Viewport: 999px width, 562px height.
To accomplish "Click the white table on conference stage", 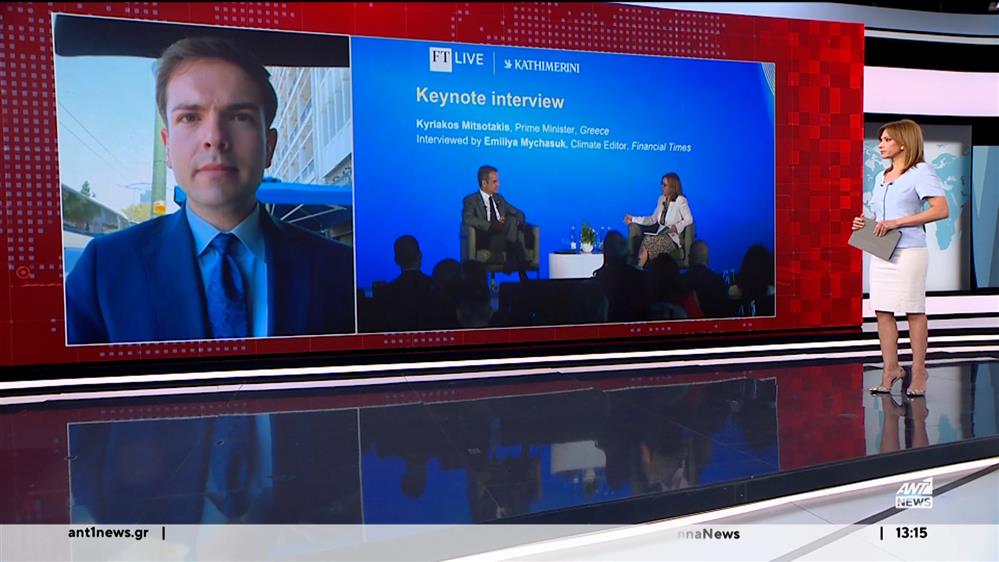I will click(576, 265).
